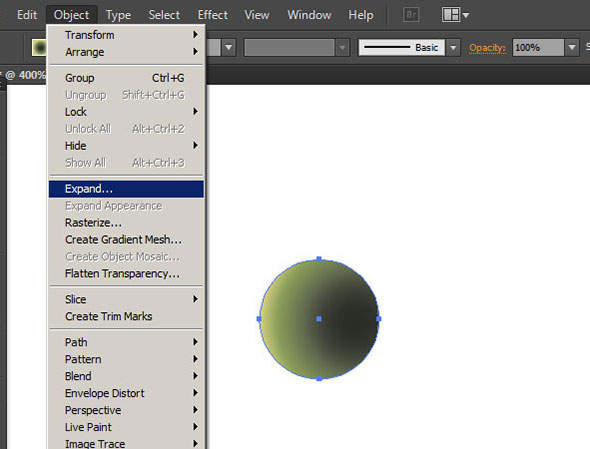This screenshot has width=590, height=449.
Task: Click the orange Opacity link label
Action: click(x=487, y=48)
